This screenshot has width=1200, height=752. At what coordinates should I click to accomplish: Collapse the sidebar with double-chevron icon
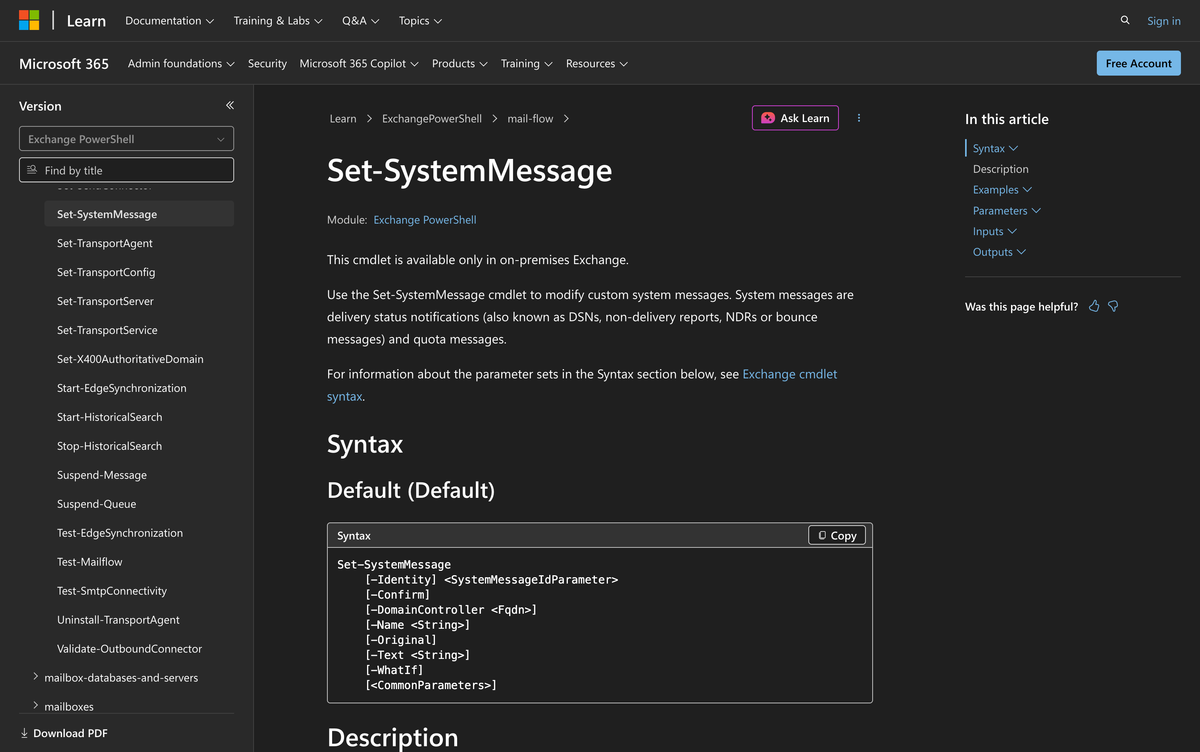[x=230, y=106]
